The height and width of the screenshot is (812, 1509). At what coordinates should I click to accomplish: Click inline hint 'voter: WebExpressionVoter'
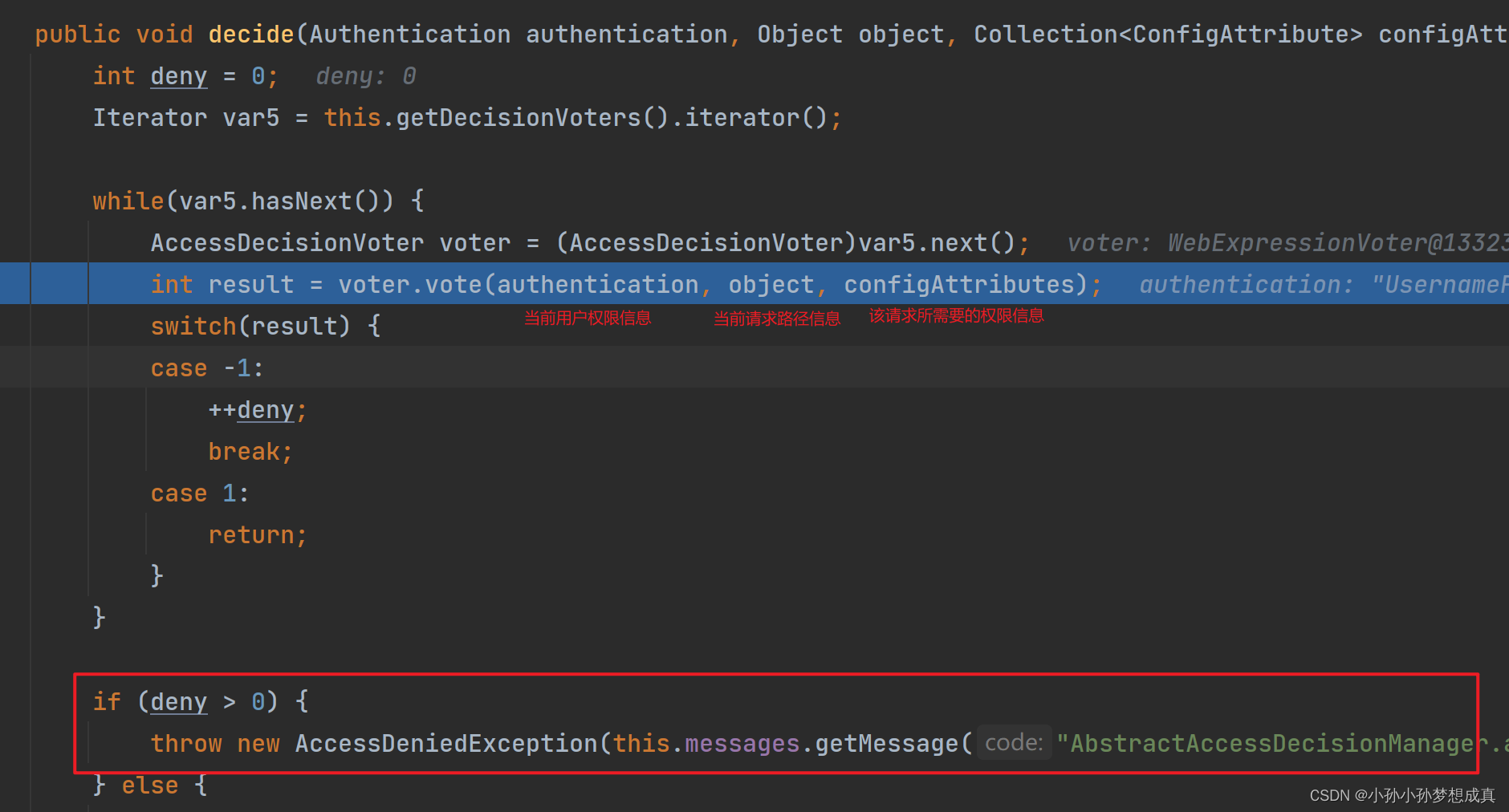pyautogui.click(x=1287, y=243)
